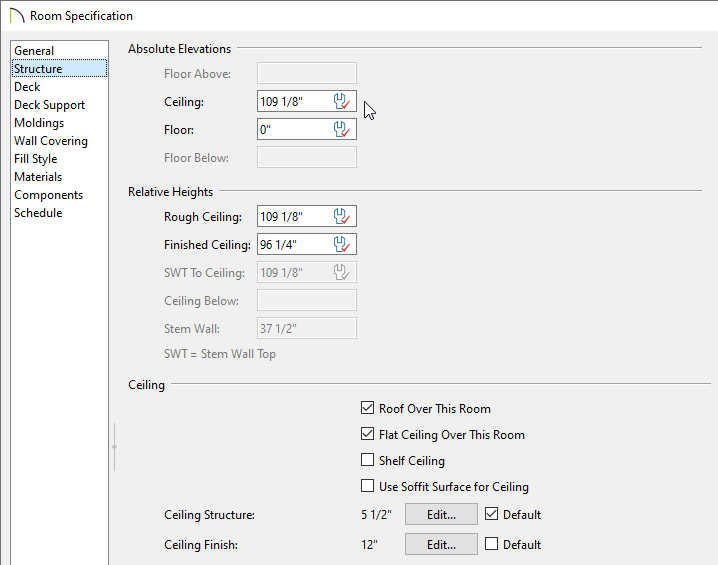Image resolution: width=718 pixels, height=565 pixels.
Task: Click the wrench icon in Rough Ceiling field
Action: (x=342, y=216)
